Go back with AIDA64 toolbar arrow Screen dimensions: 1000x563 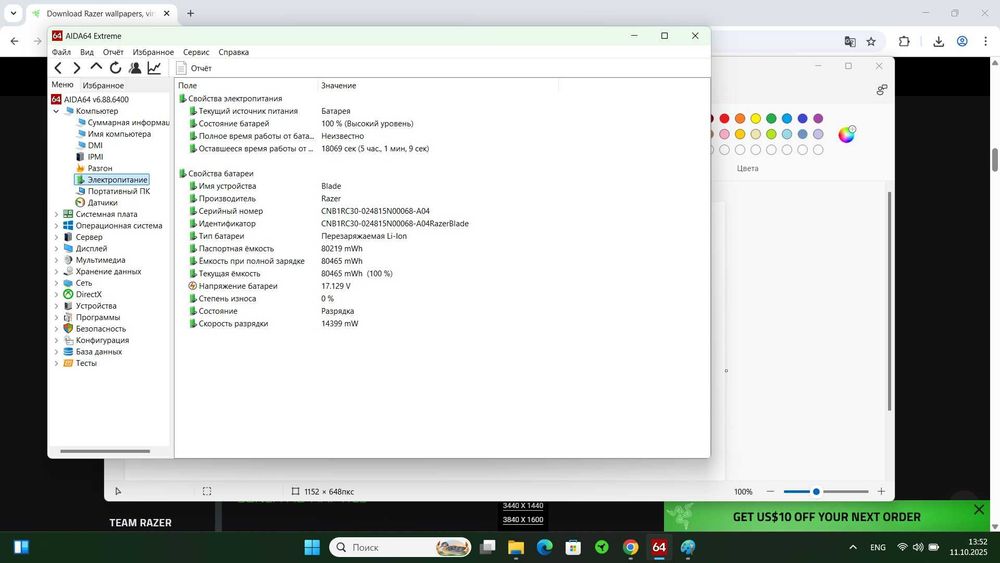point(58,68)
